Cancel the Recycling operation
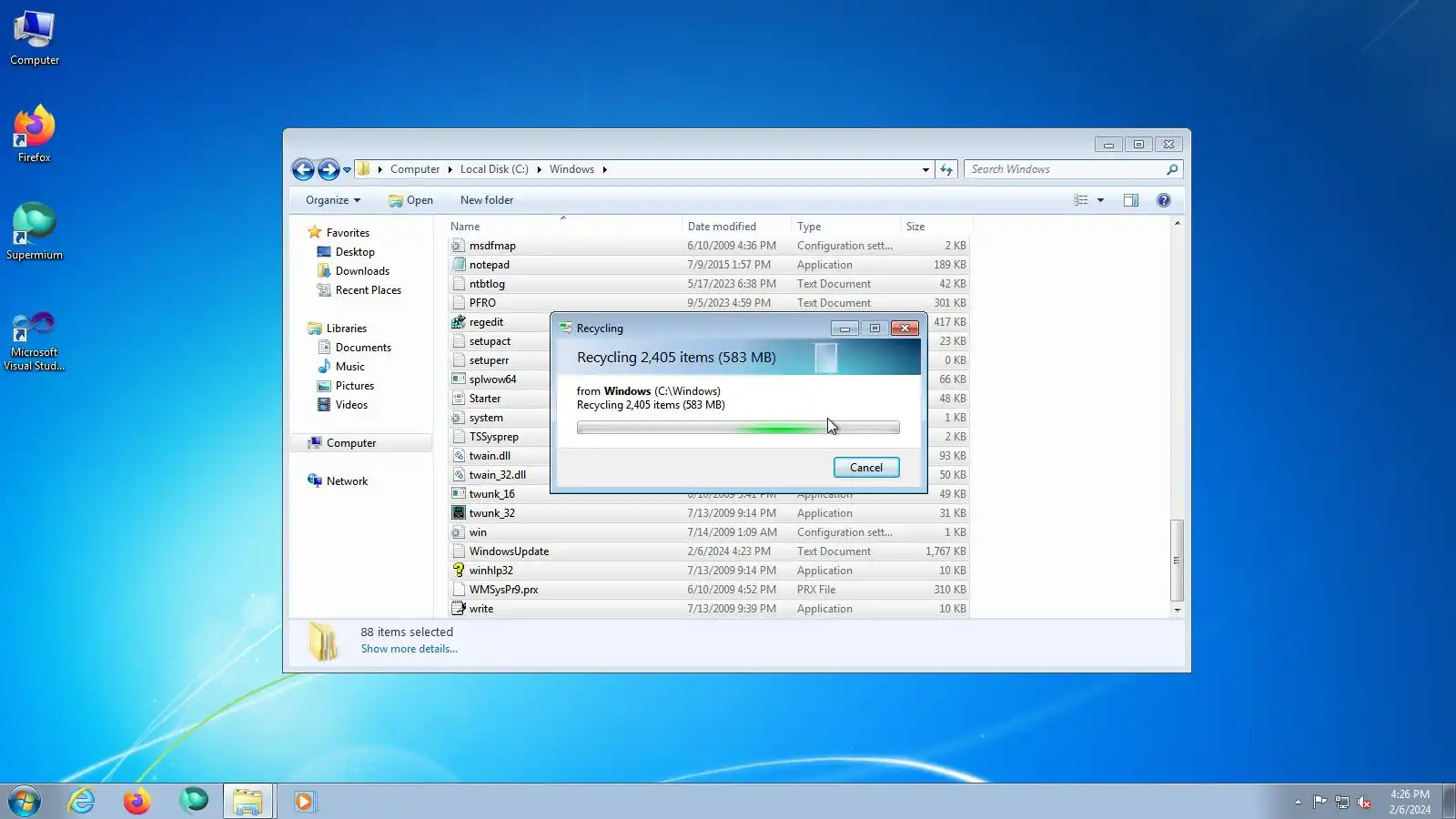The width and height of the screenshot is (1456, 819). click(866, 468)
